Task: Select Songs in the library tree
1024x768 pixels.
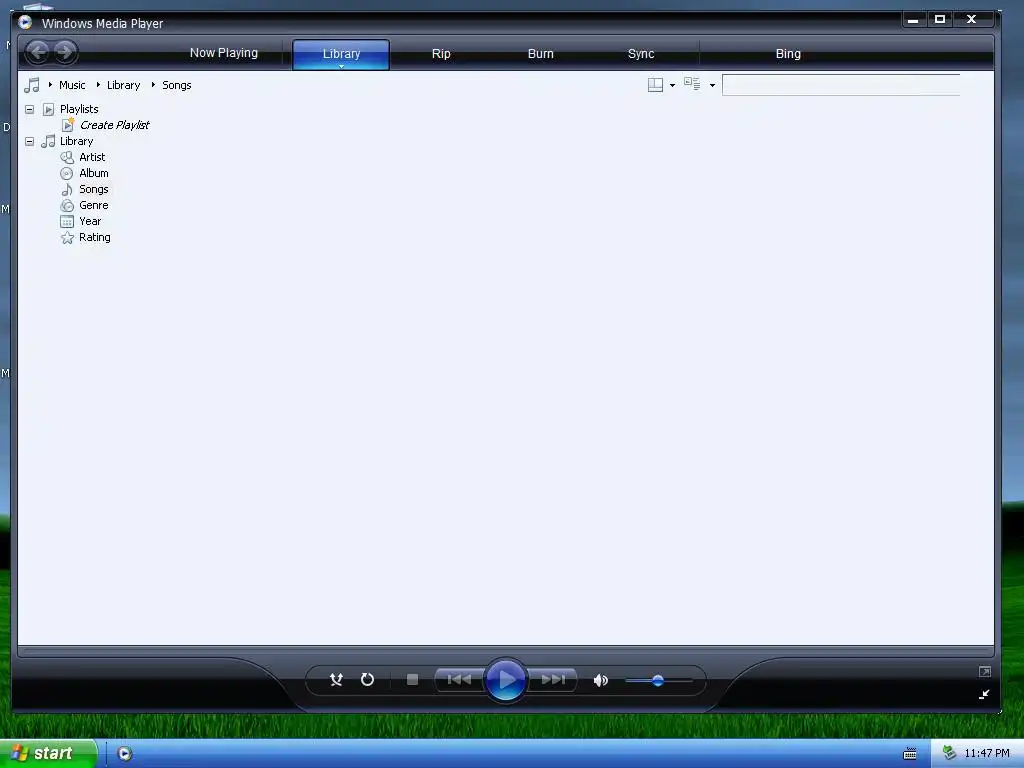Action: pyautogui.click(x=93, y=189)
